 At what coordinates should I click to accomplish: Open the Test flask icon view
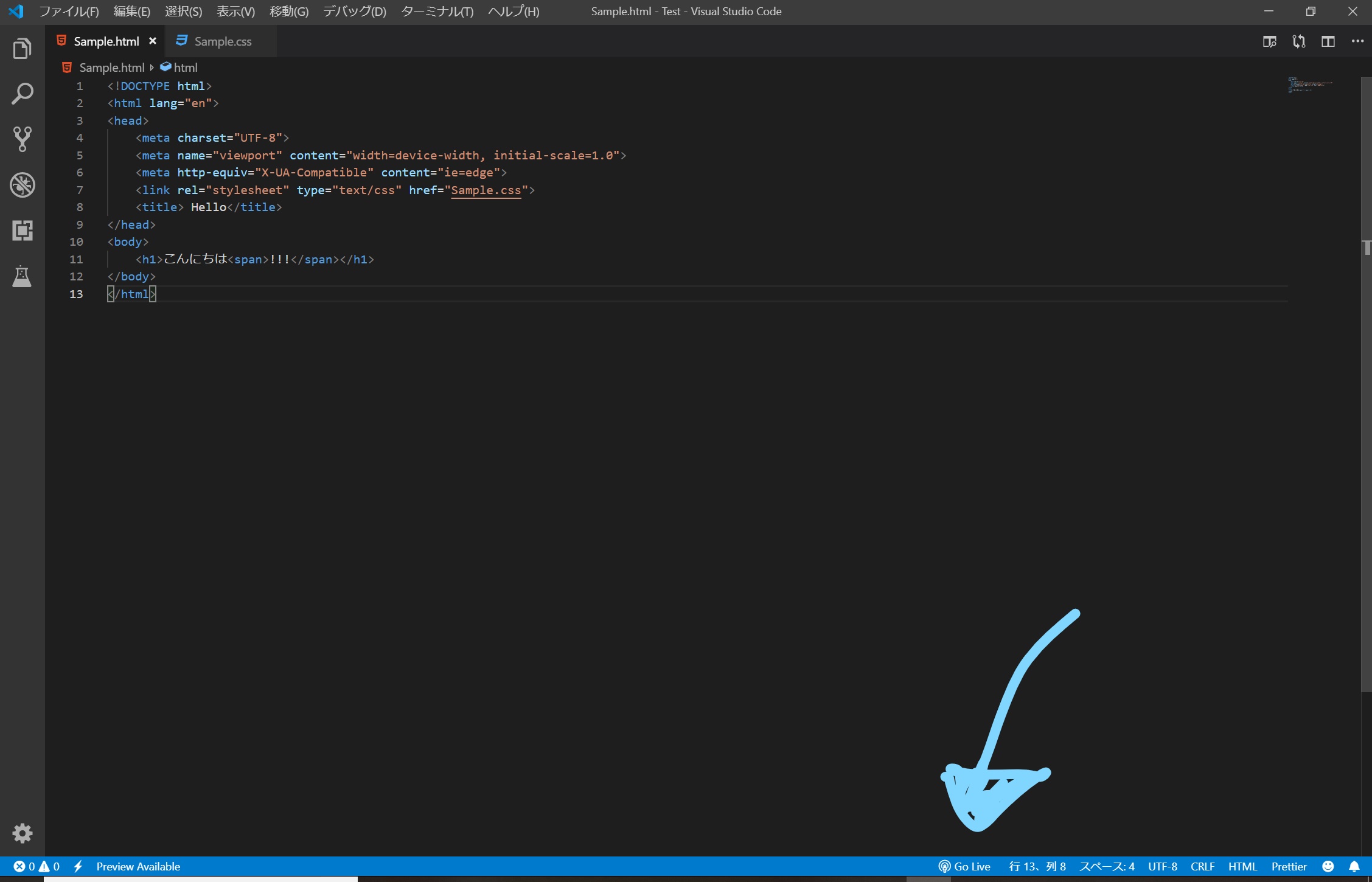coord(22,276)
